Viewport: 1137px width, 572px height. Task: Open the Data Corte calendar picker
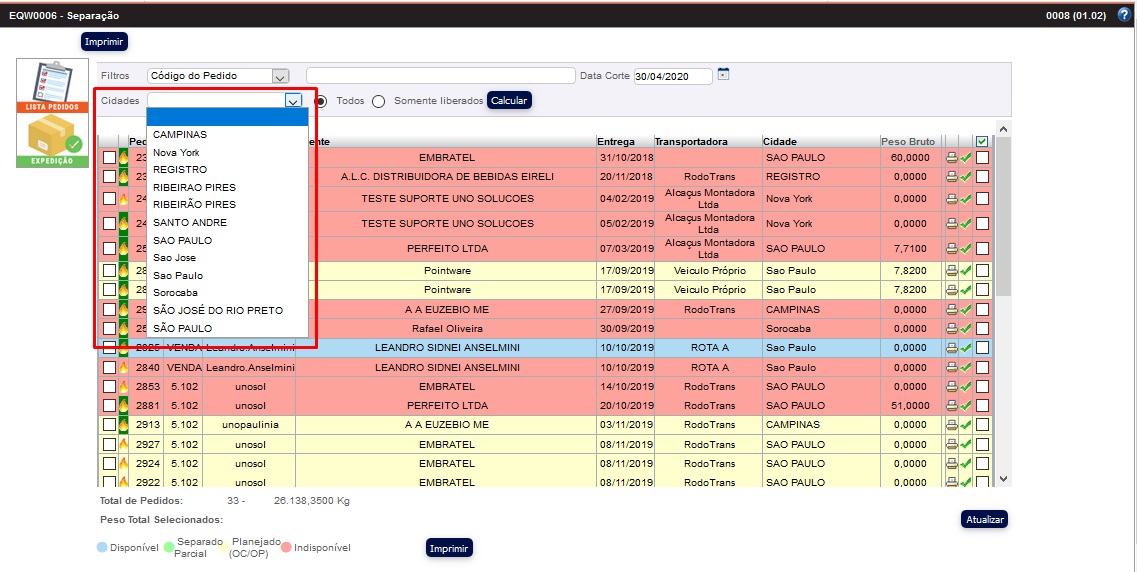click(x=724, y=74)
